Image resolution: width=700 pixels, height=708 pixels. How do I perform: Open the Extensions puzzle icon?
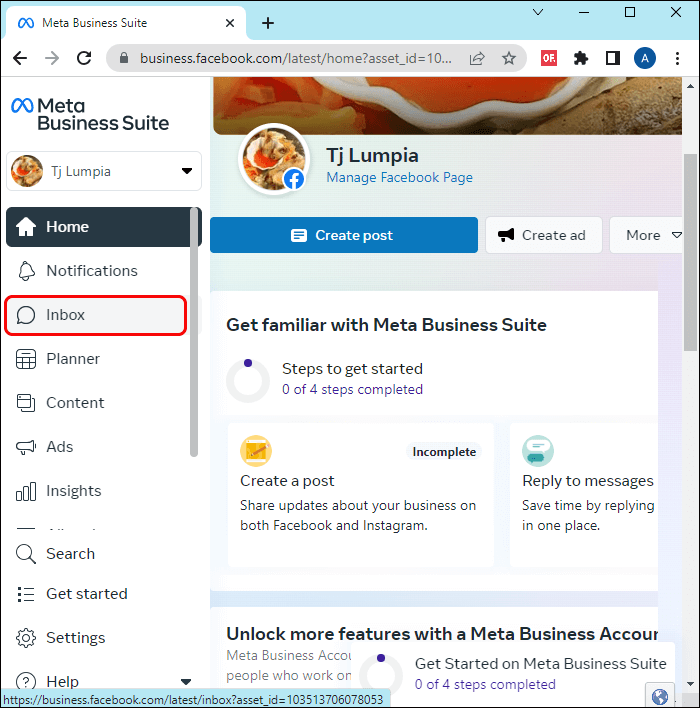(580, 58)
